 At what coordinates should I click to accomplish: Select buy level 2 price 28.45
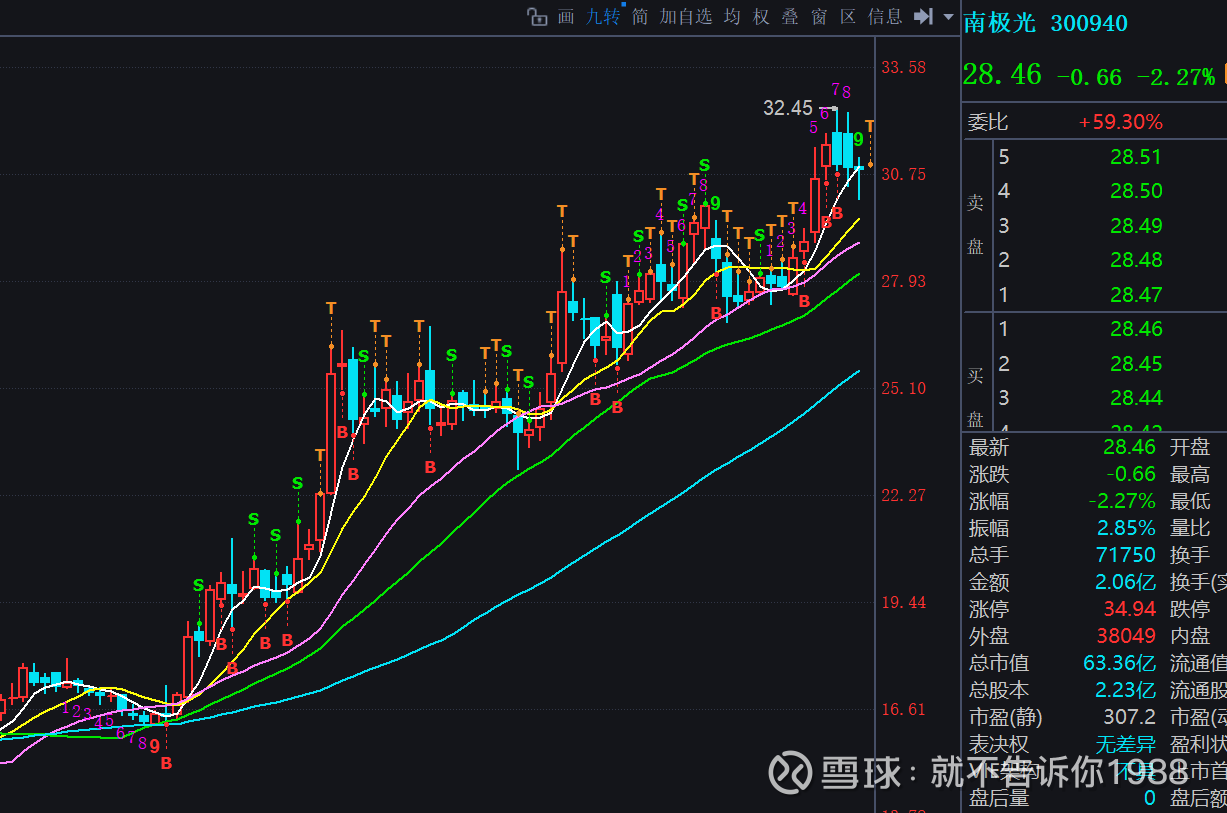[1136, 364]
